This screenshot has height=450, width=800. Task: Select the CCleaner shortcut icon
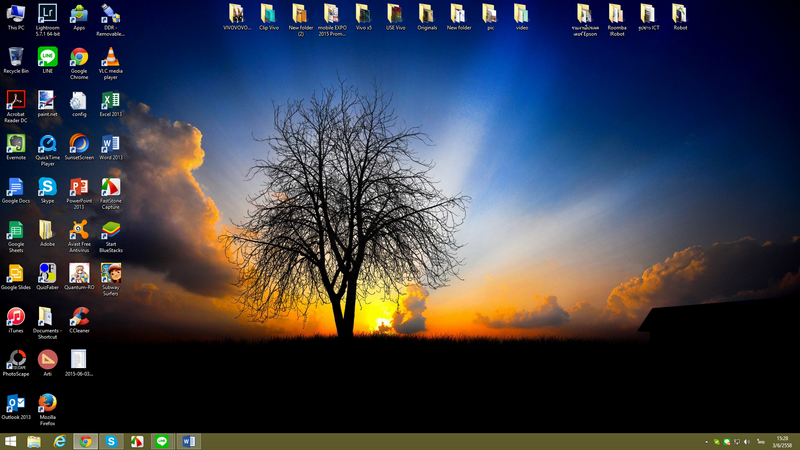tap(79, 320)
